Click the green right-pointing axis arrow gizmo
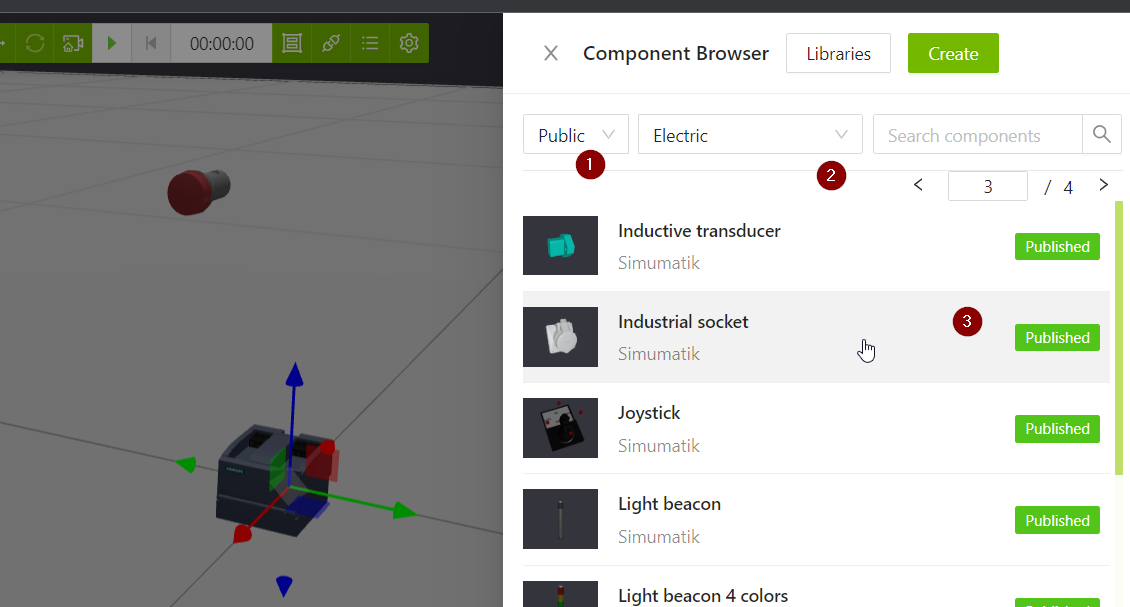This screenshot has height=607, width=1130. tap(405, 511)
